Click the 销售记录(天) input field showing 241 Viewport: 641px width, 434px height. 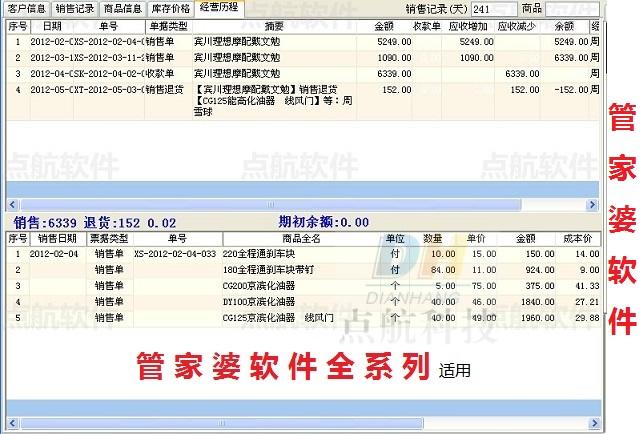tap(494, 9)
